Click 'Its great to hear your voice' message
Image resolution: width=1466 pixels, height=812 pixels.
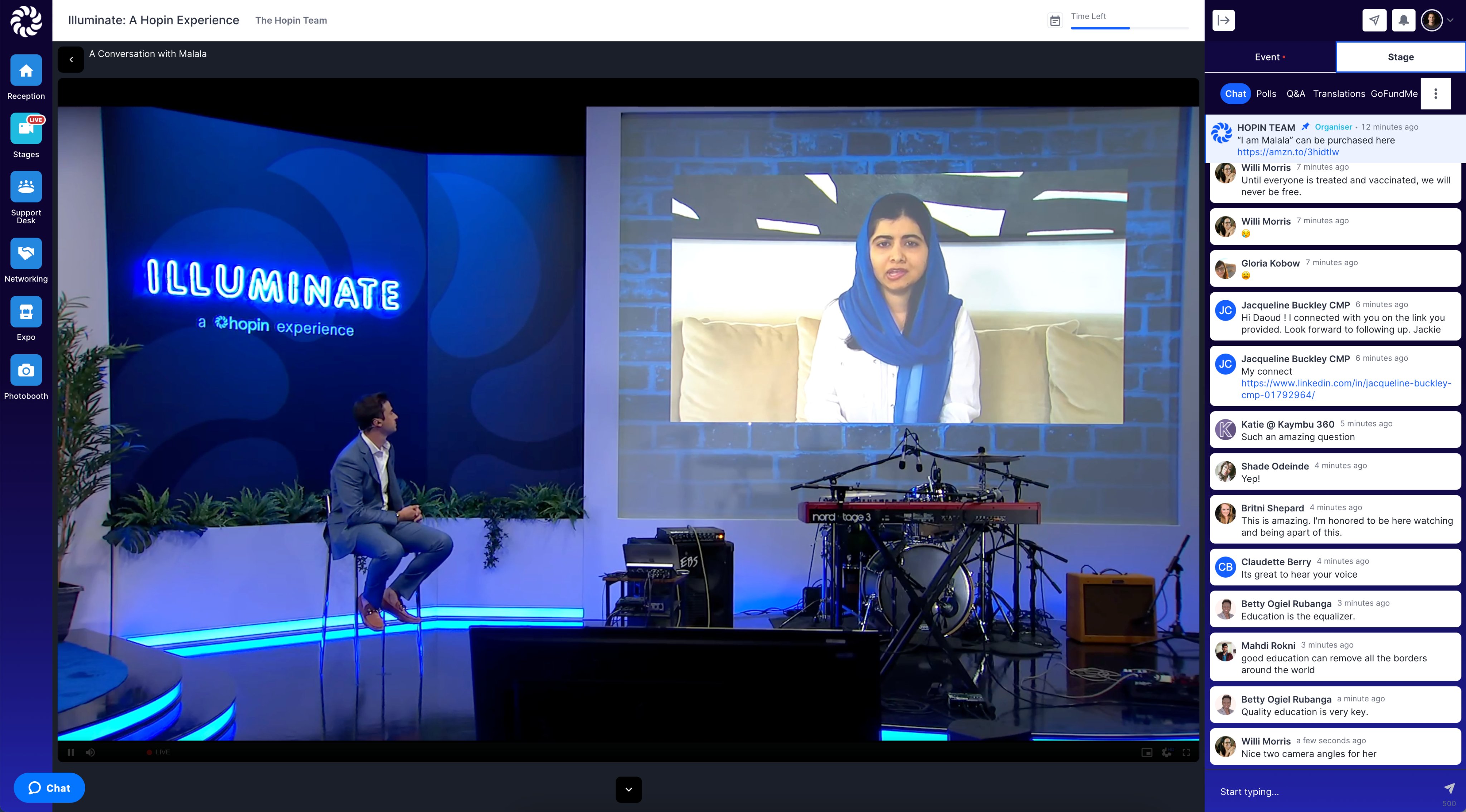point(1299,574)
